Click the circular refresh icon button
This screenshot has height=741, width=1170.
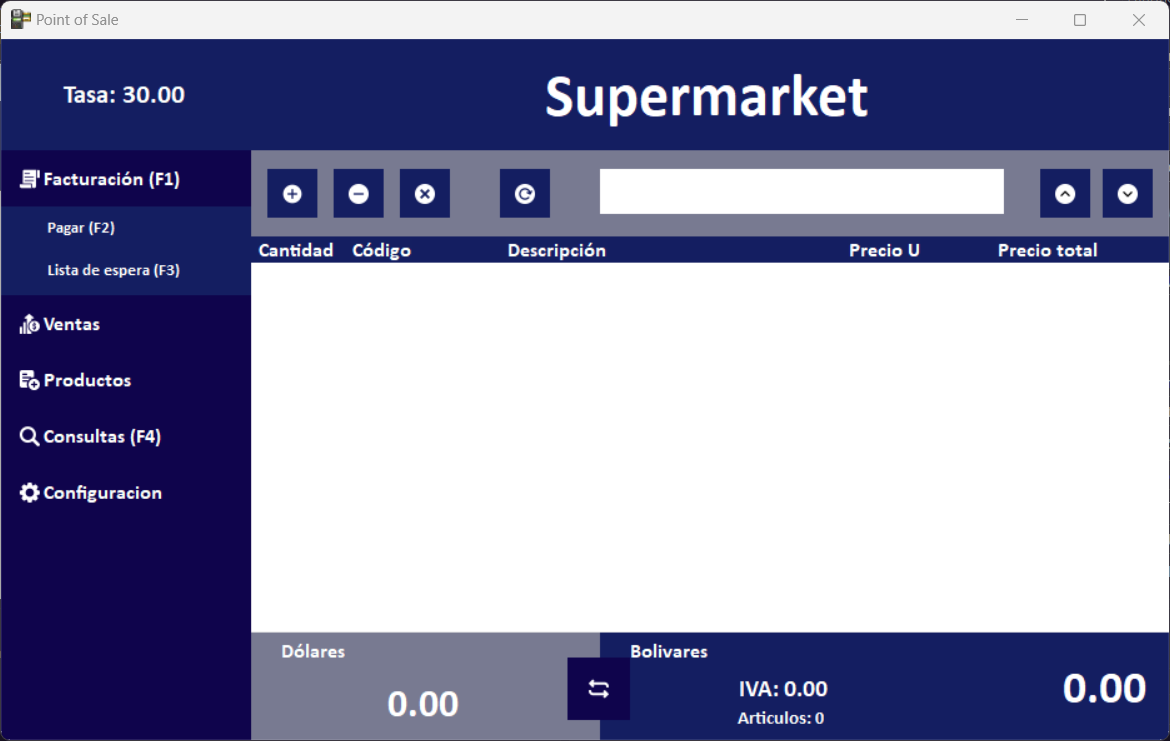[525, 194]
